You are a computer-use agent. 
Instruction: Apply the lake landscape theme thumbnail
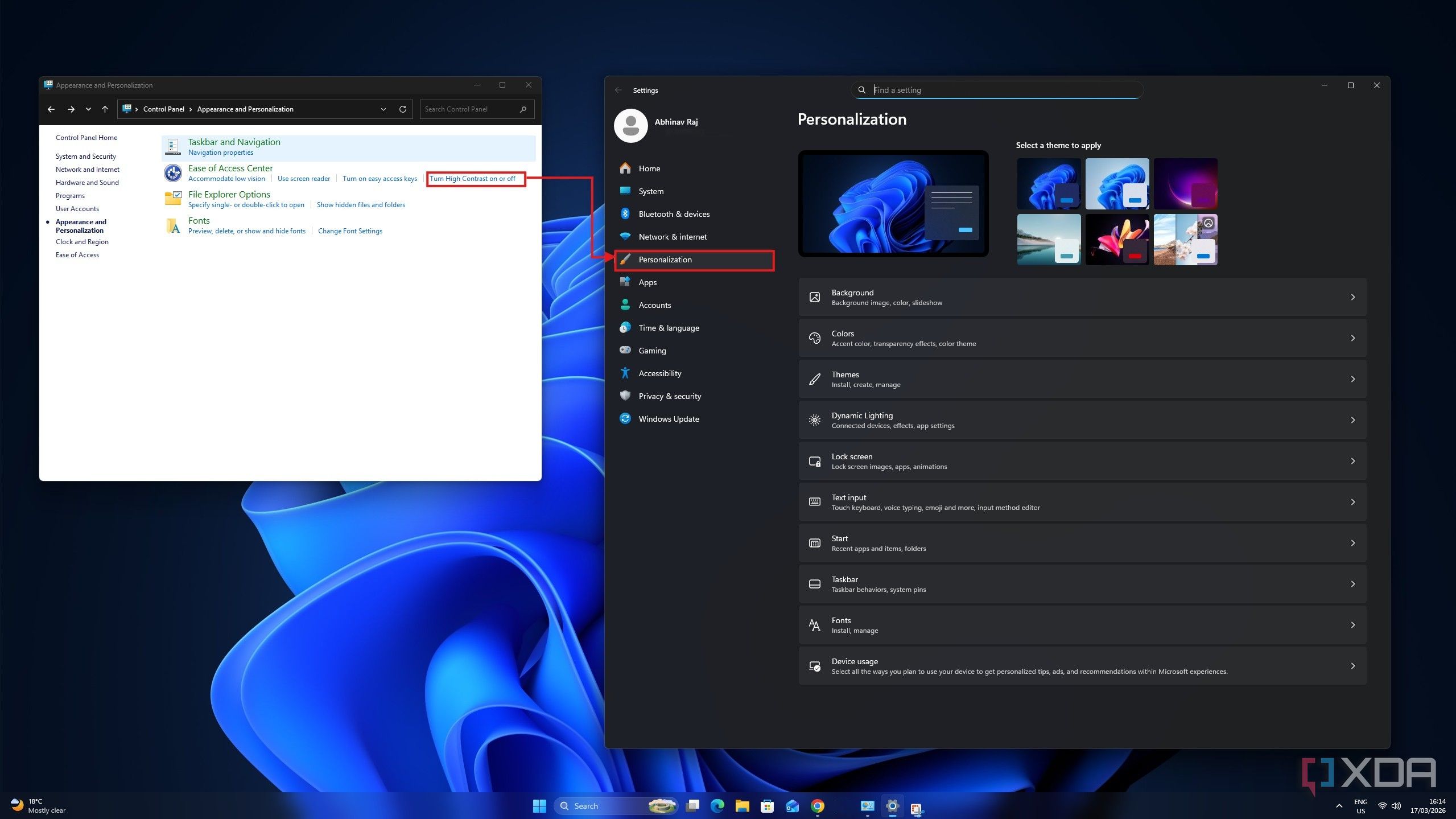coord(1049,240)
